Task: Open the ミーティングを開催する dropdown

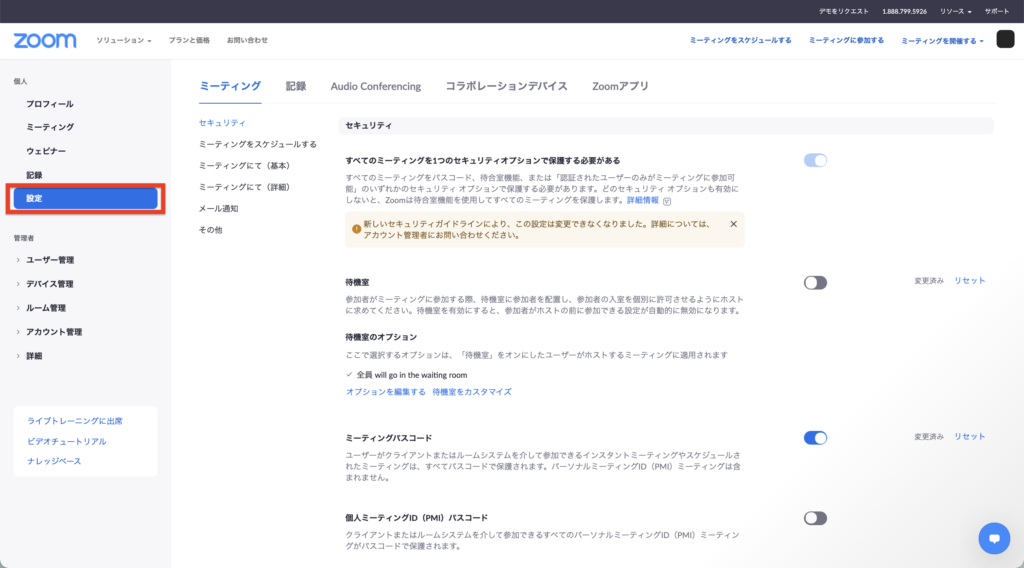Action: point(942,40)
